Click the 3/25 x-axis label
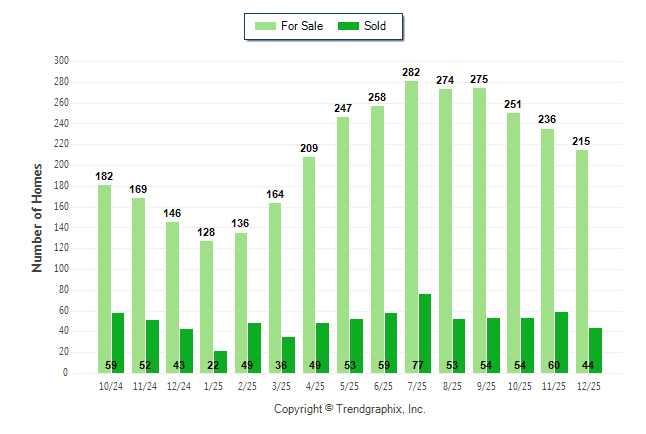646x434 pixels. pyautogui.click(x=281, y=386)
